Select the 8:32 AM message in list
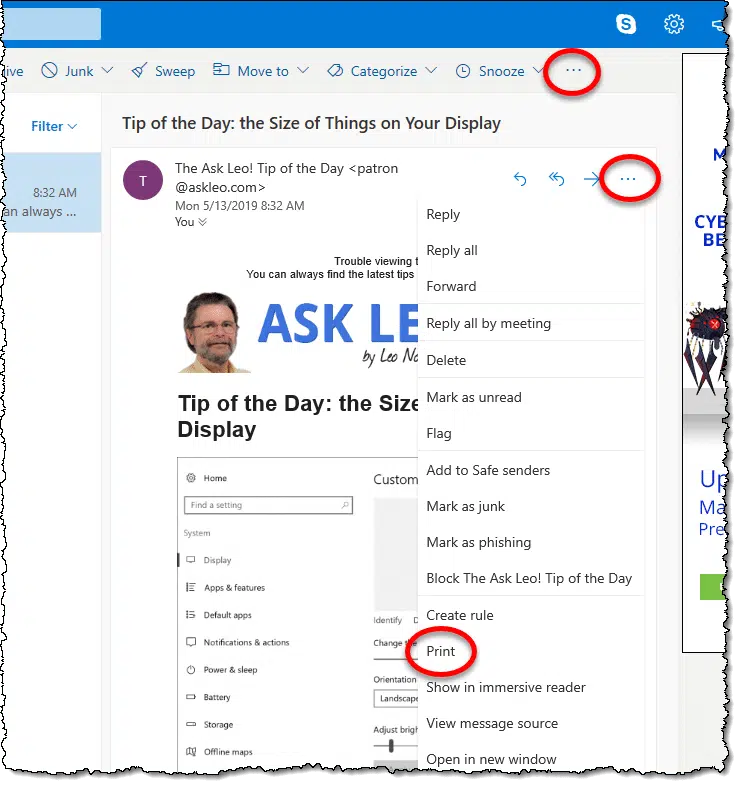The width and height of the screenshot is (741, 786). pos(52,194)
